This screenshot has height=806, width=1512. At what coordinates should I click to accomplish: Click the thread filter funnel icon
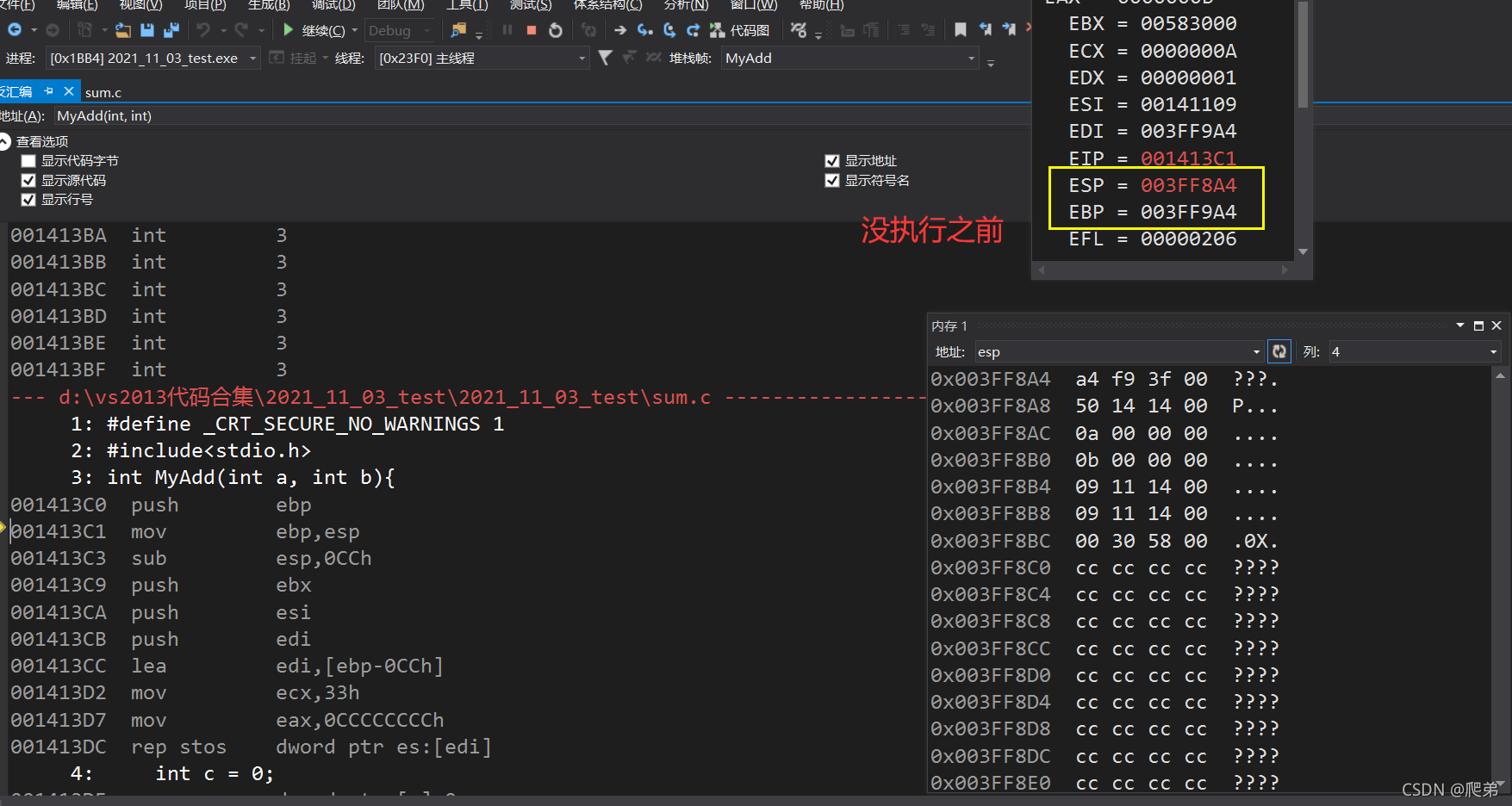[606, 58]
